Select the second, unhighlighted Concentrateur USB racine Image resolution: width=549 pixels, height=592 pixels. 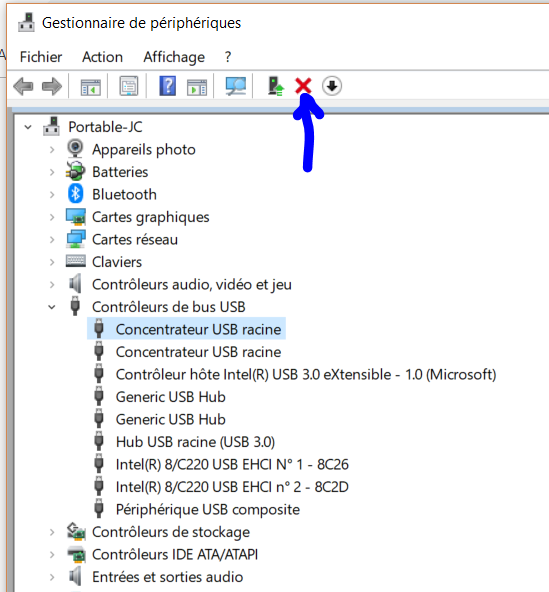coord(198,352)
